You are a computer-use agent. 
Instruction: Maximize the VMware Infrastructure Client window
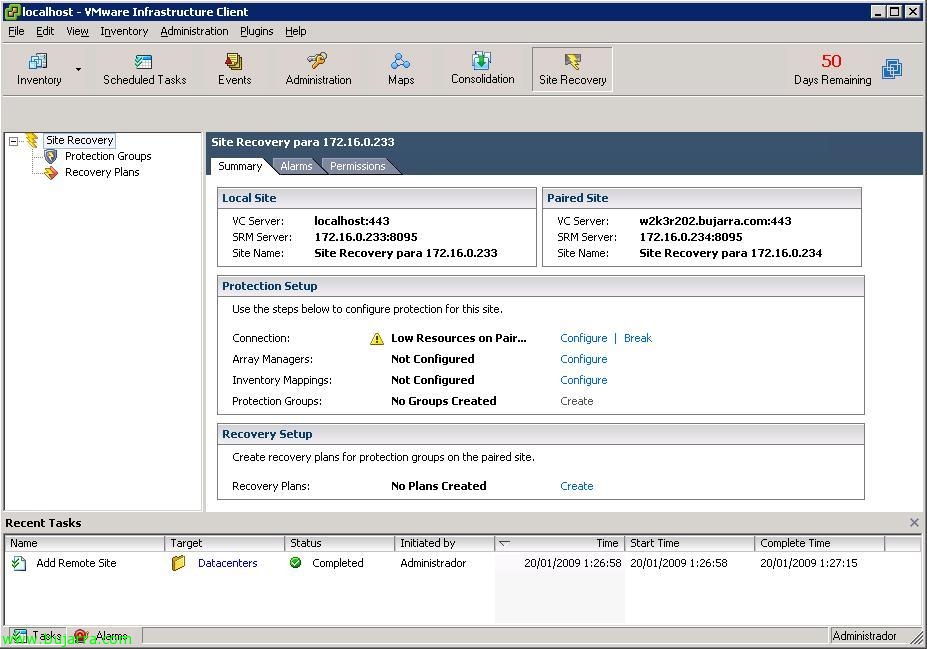894,11
